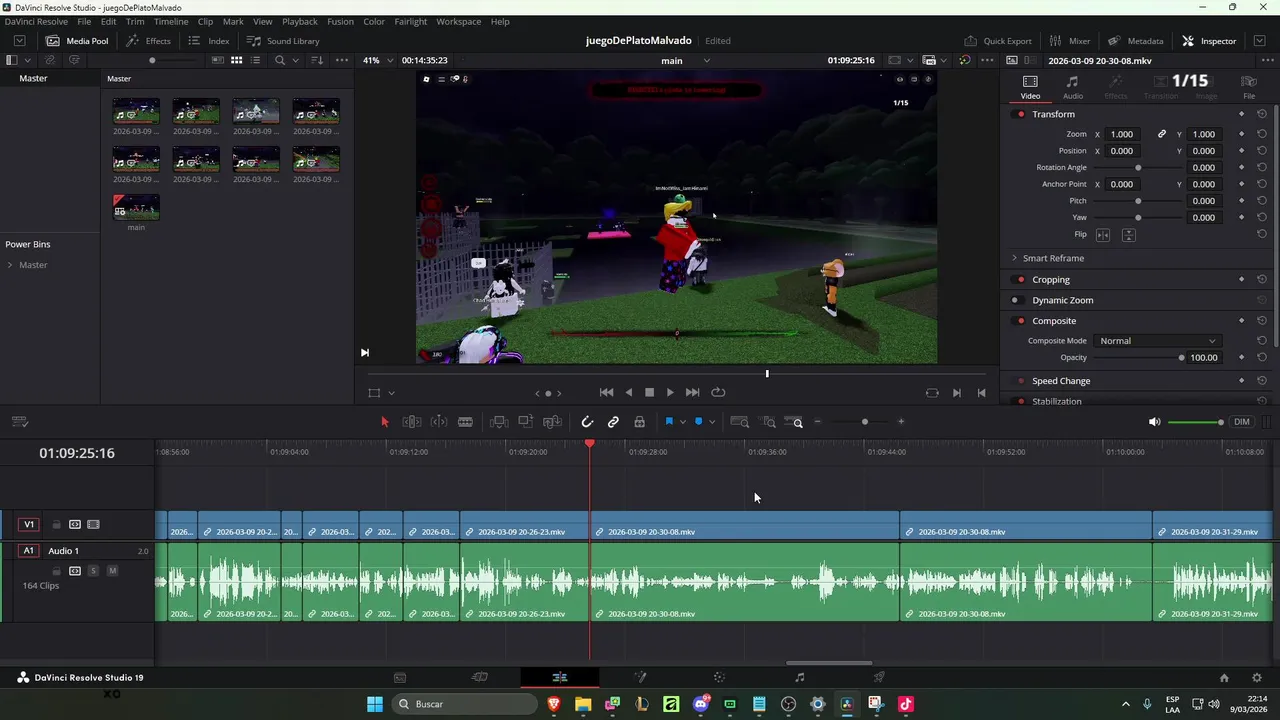Viewport: 1280px width, 720px height.
Task: Mute the Audio 1 track
Action: click(x=112, y=571)
